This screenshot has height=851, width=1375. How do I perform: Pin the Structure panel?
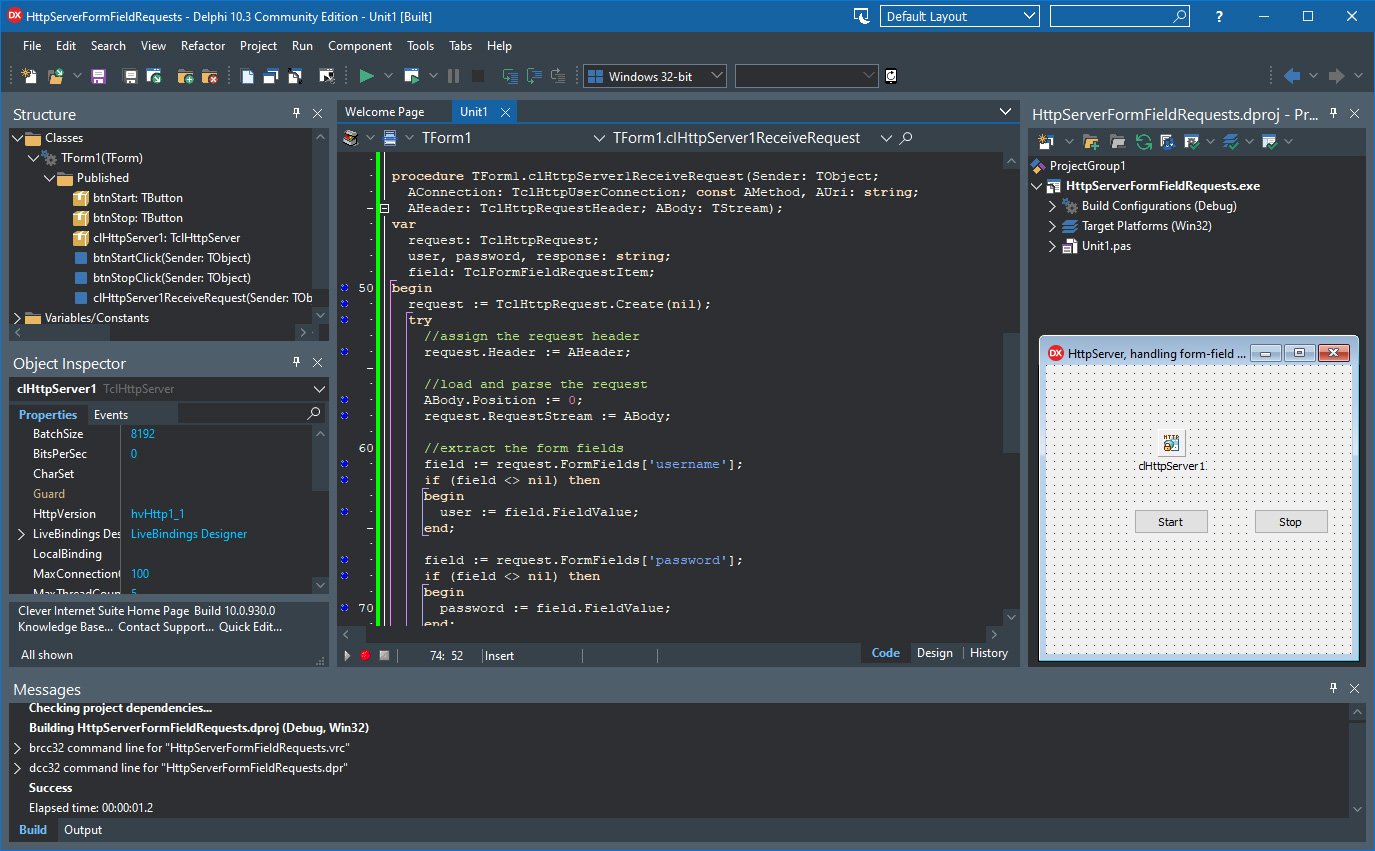[297, 113]
